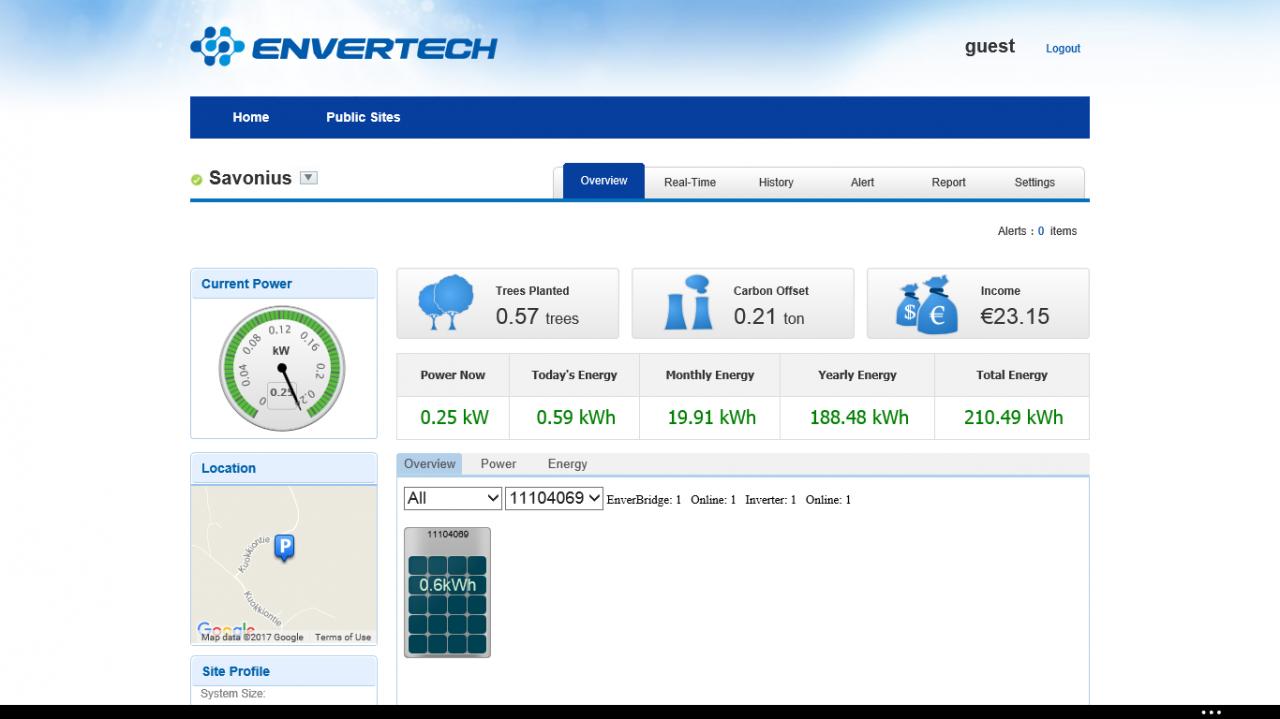Open the map Terms of Use link

click(x=343, y=637)
